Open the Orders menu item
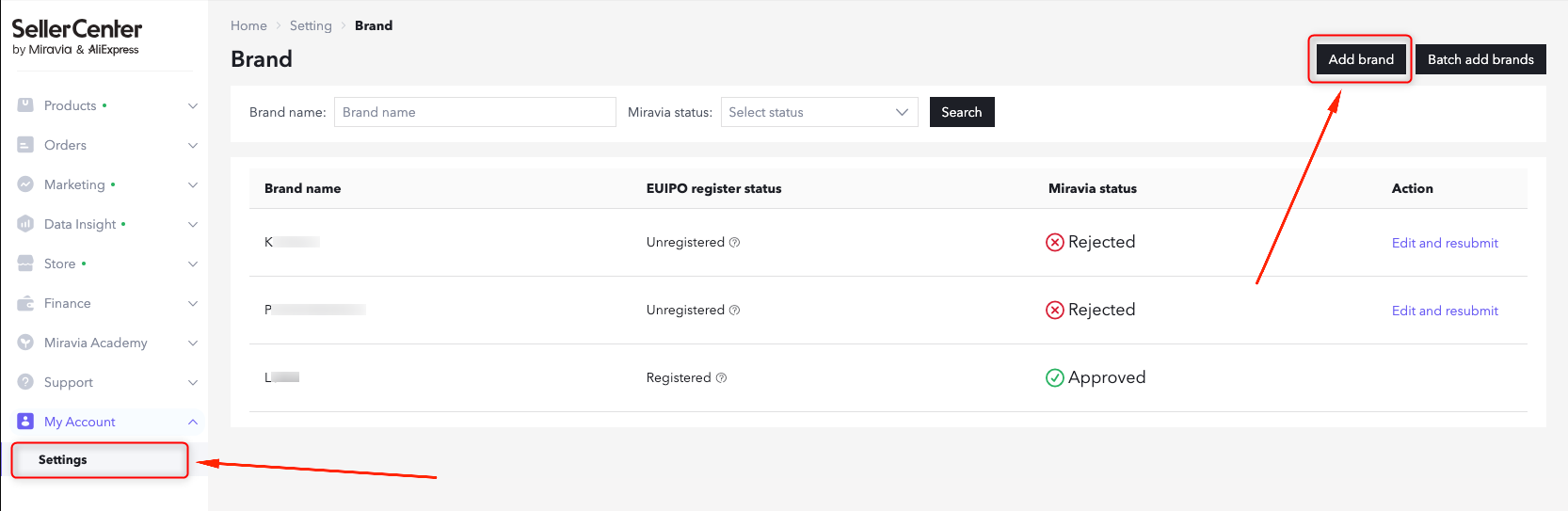This screenshot has width=1568, height=511. [x=65, y=145]
